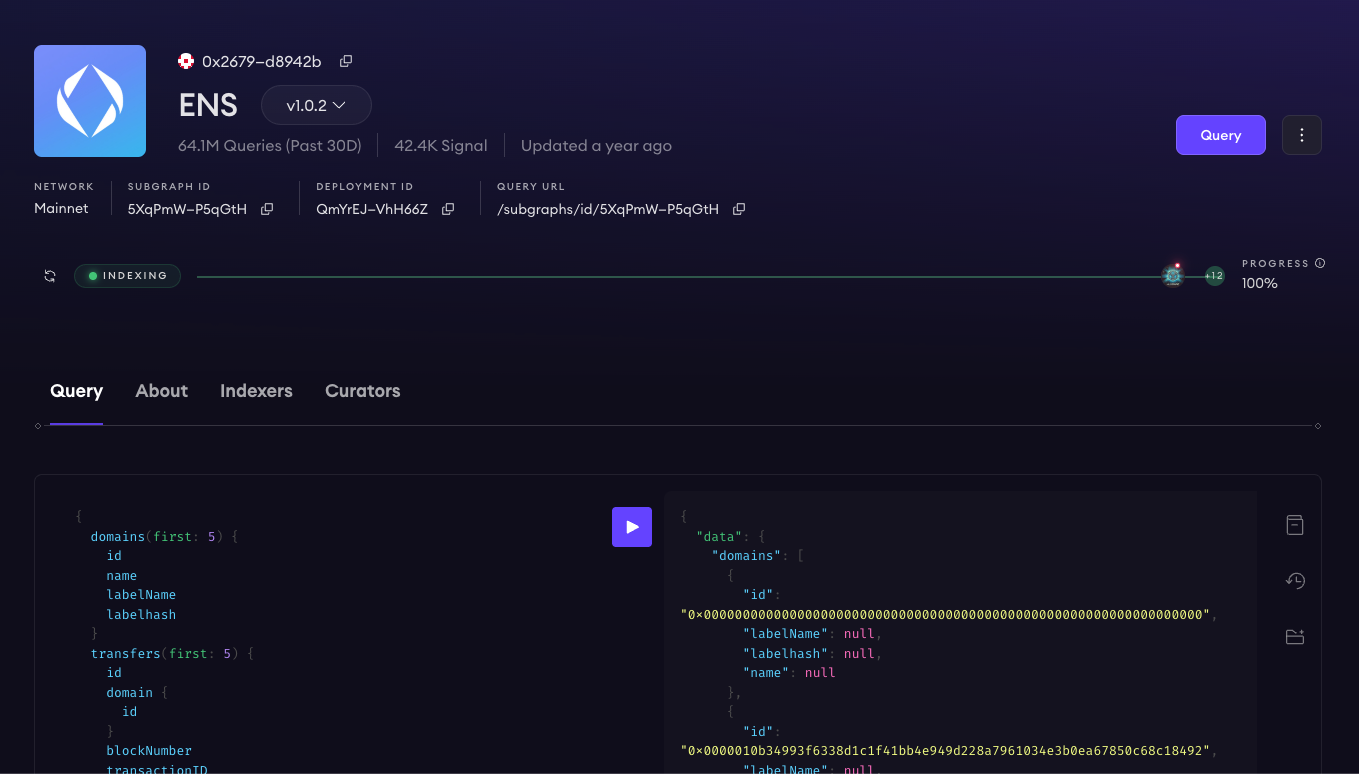Click the Progress info icon
Screen dimensions: 1359x774
[1320, 264]
